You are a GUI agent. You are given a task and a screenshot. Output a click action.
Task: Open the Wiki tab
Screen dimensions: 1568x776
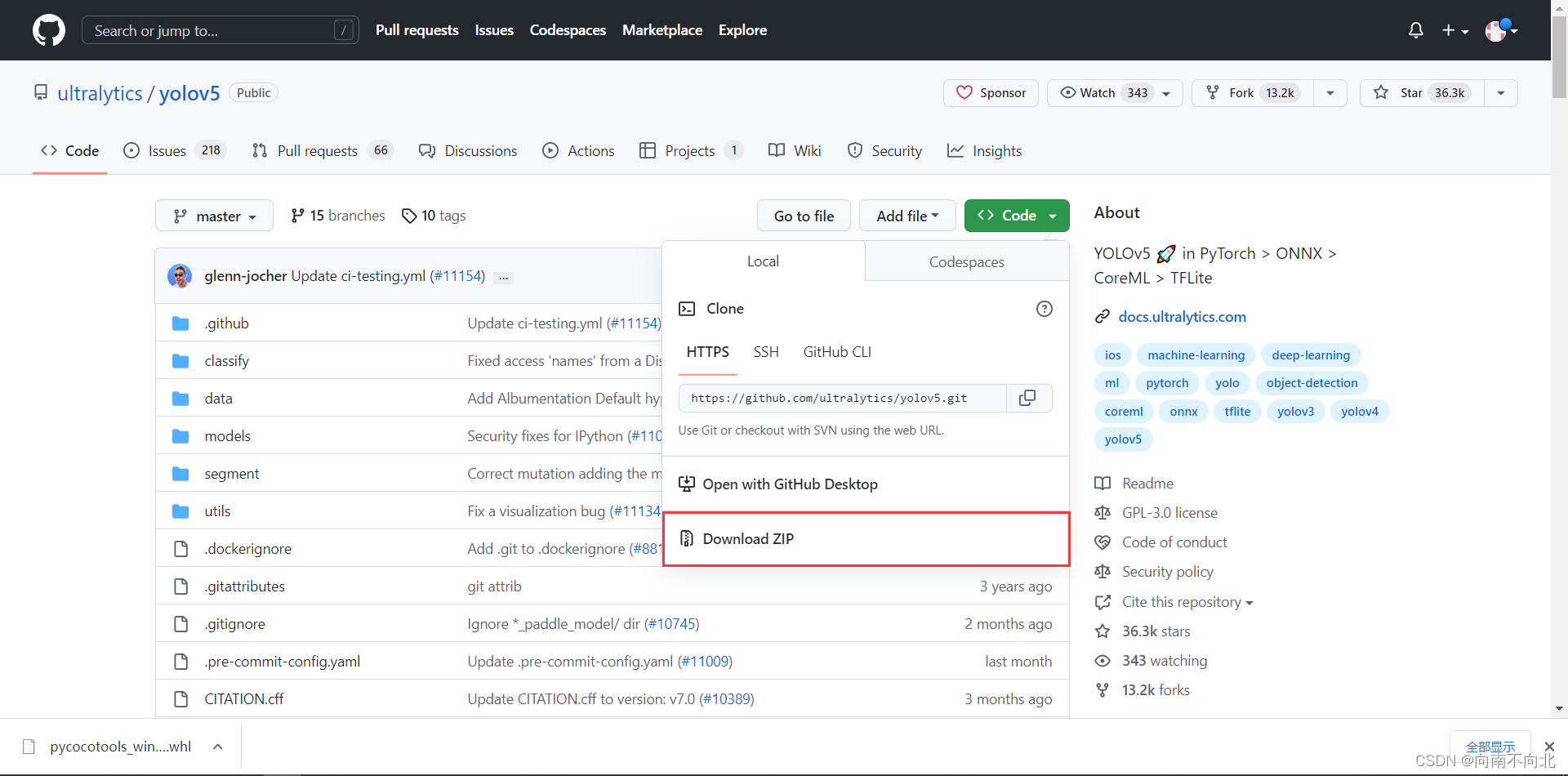click(795, 151)
